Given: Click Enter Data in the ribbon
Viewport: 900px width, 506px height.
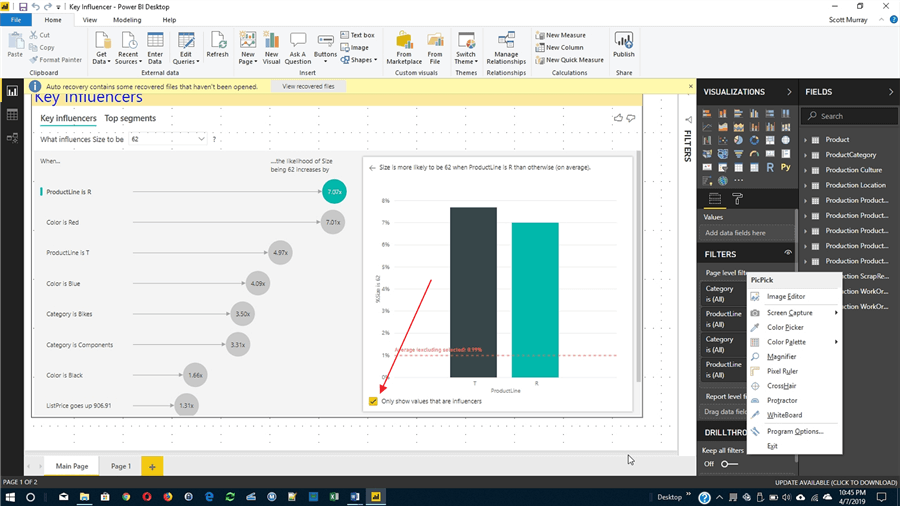Looking at the screenshot, I should click(155, 48).
